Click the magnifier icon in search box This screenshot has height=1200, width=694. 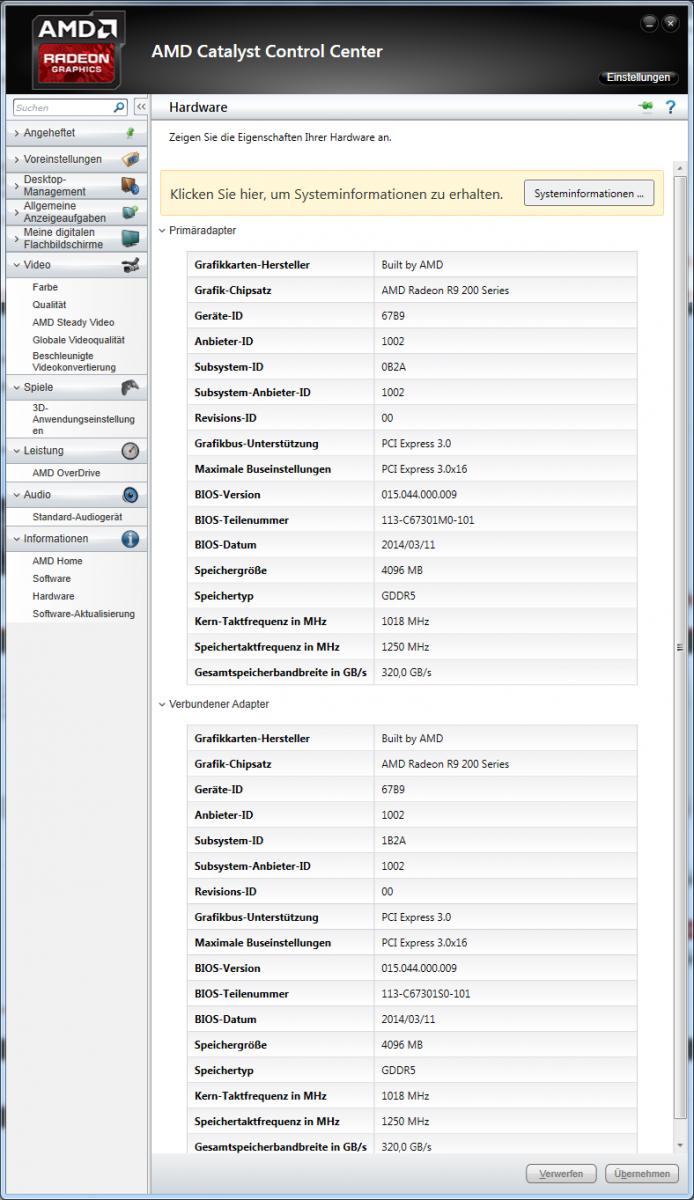[119, 107]
